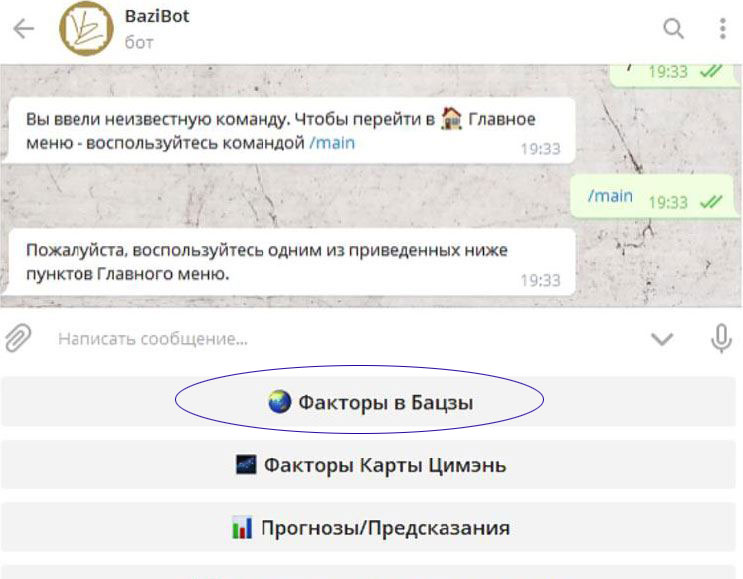Choose 'Факторы Карты Цимэнь' menu option
This screenshot has width=743, height=579.
371,465
